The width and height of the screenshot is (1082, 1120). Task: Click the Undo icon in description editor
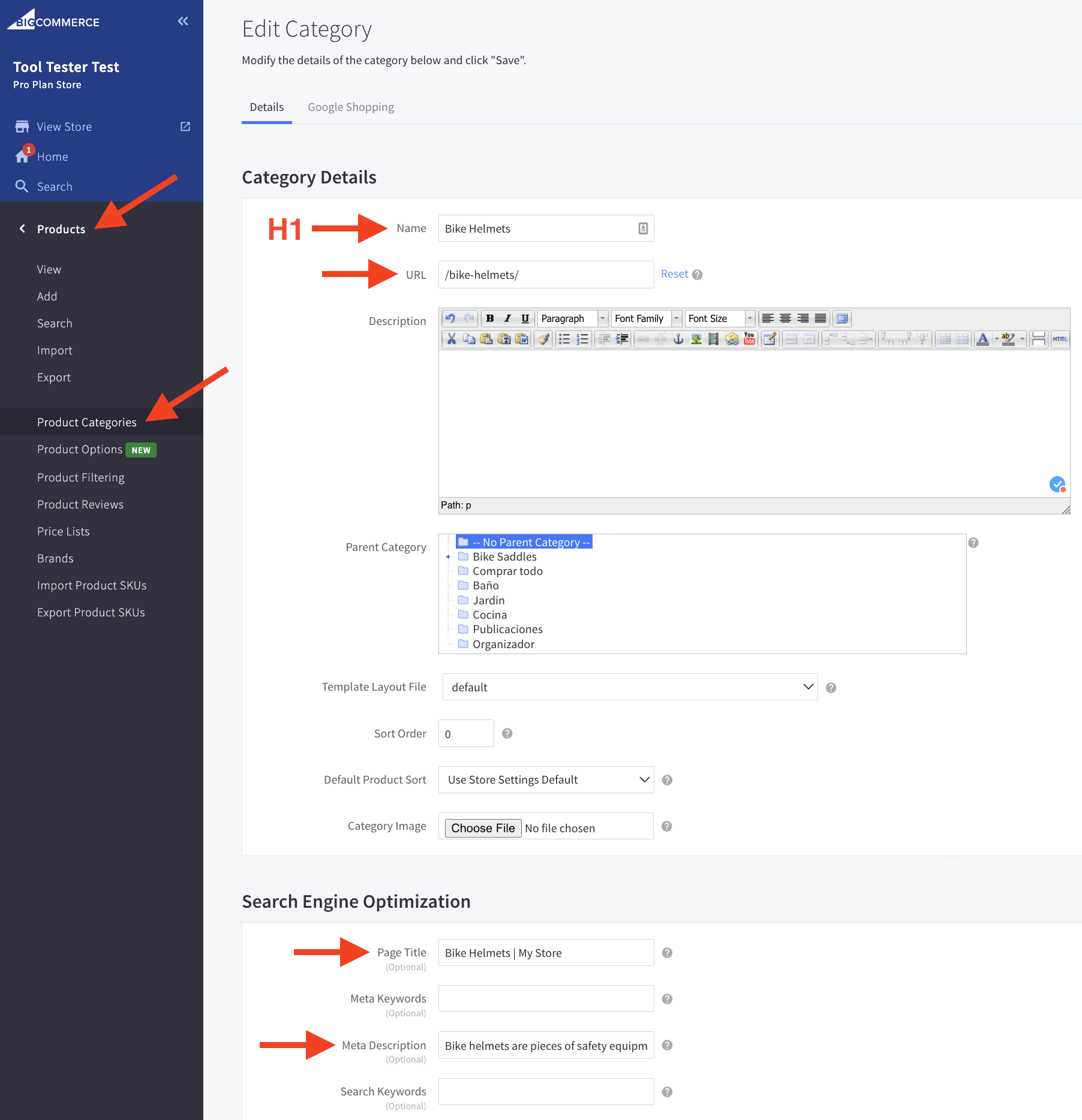tap(451, 318)
